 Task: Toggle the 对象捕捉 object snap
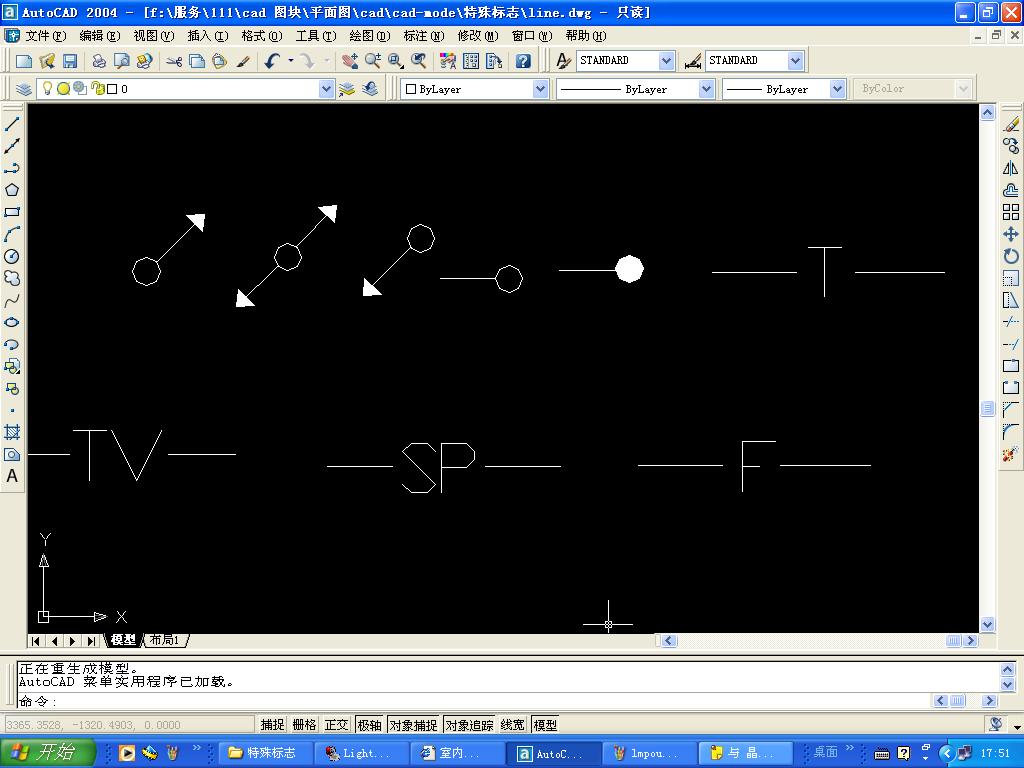tap(413, 724)
